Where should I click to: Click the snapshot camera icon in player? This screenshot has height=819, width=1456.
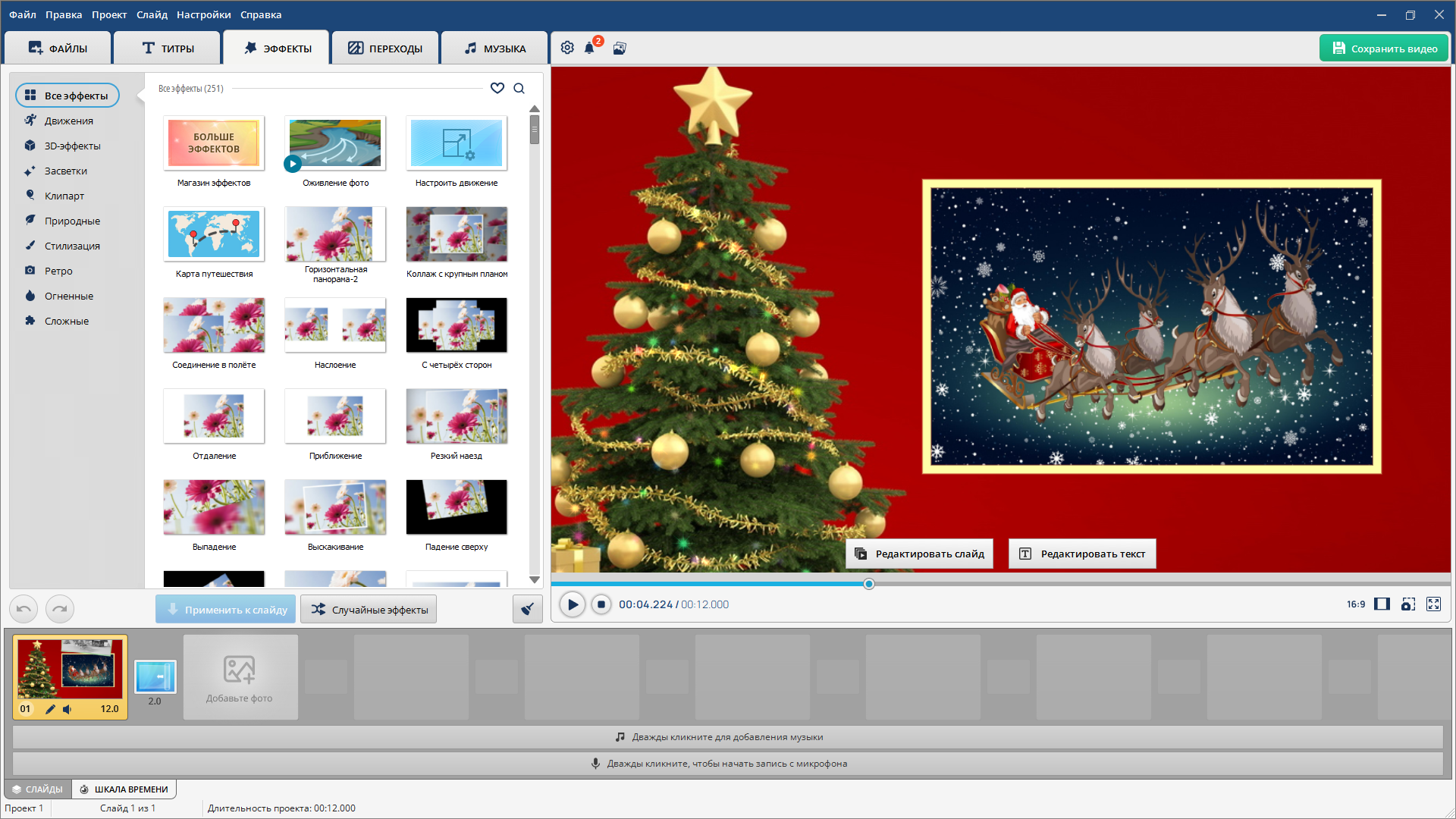point(1408,604)
